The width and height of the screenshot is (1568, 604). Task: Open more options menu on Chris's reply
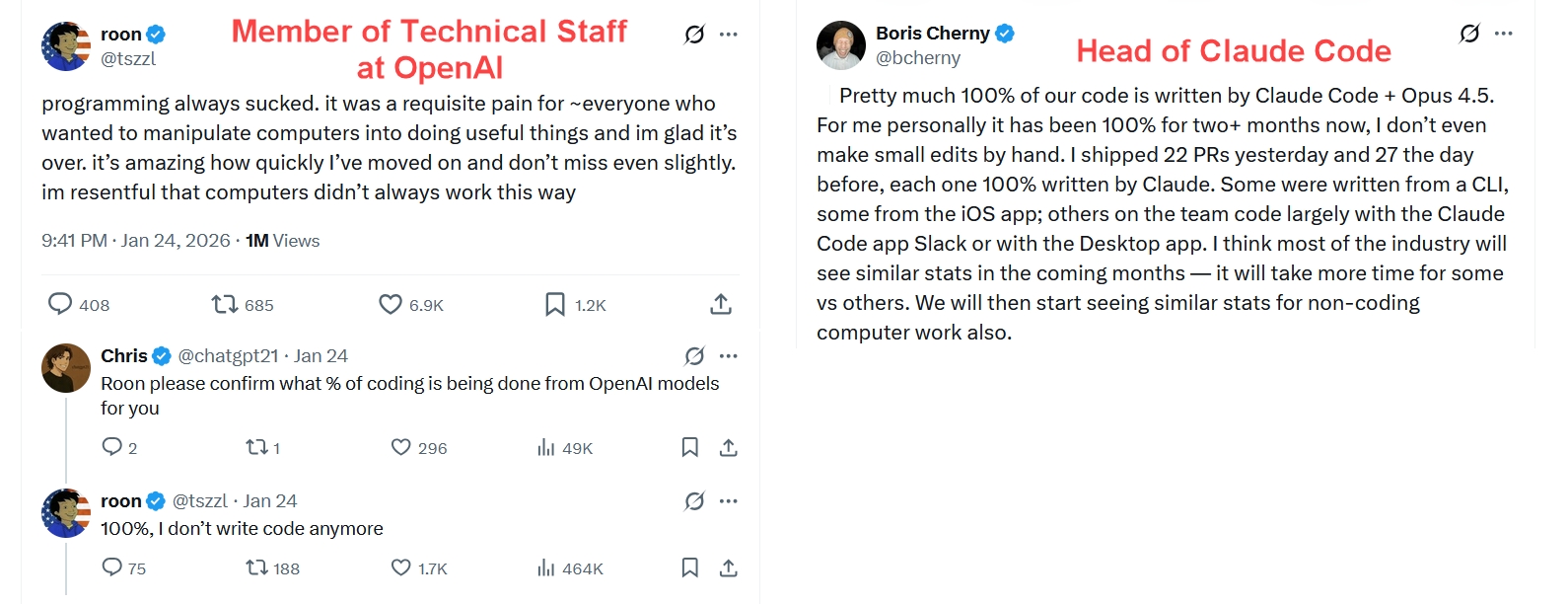click(x=729, y=356)
